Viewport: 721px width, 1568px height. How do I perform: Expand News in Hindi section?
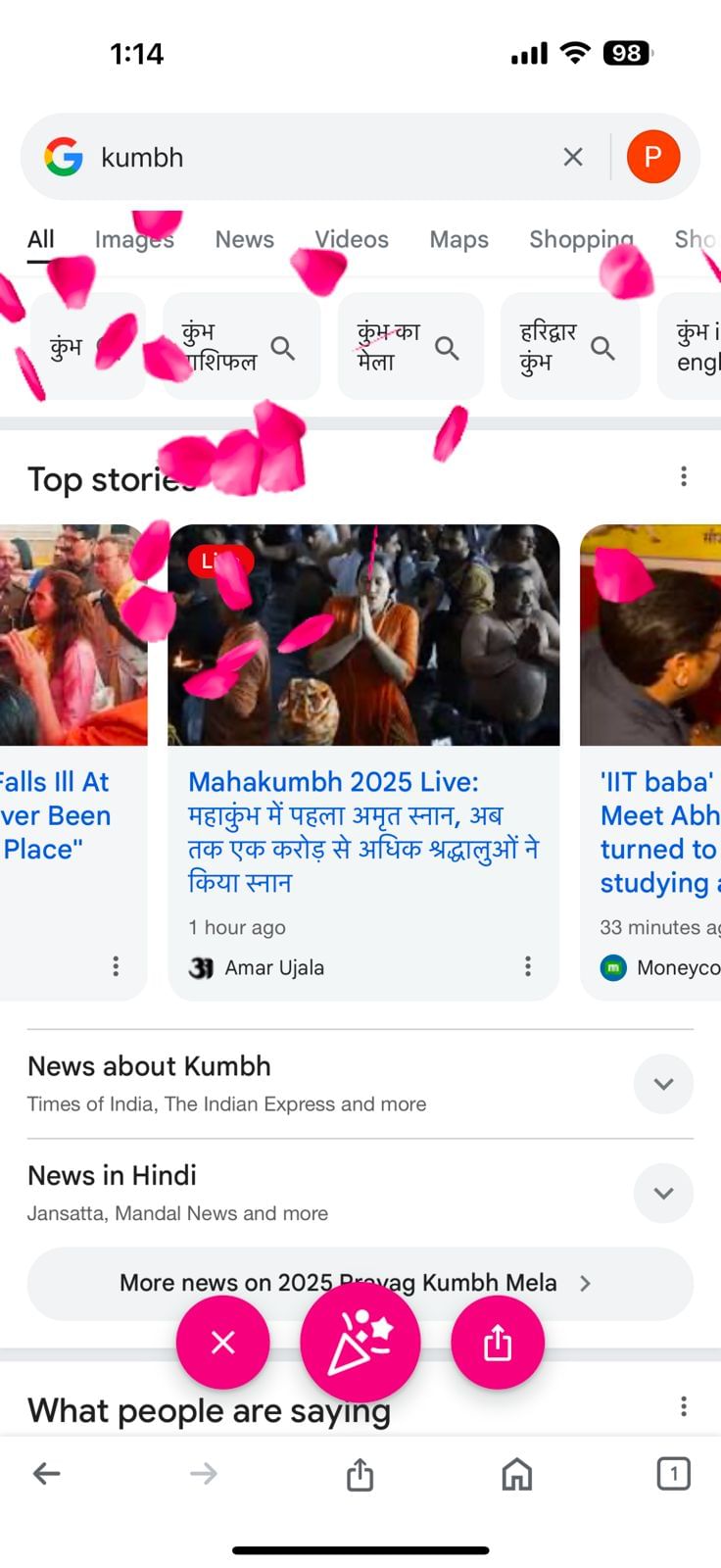click(x=663, y=1193)
